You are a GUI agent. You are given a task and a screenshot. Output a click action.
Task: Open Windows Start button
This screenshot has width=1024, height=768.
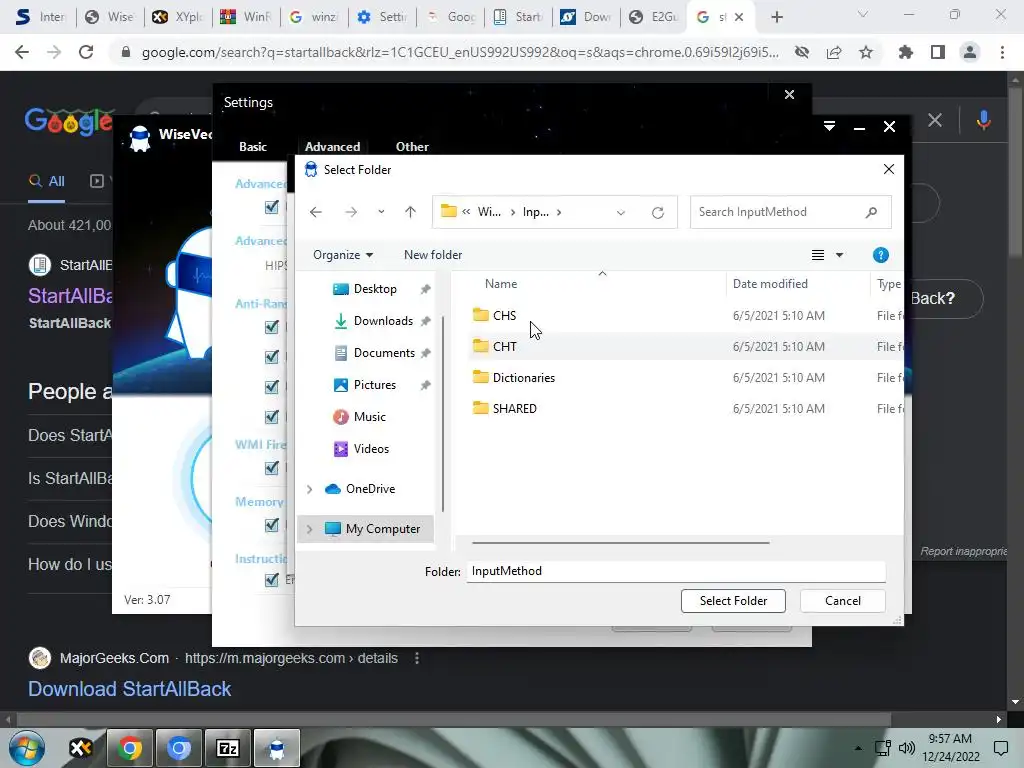(26, 748)
